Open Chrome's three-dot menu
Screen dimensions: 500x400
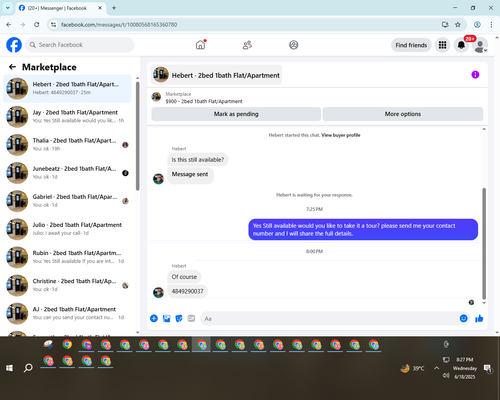click(x=491, y=24)
